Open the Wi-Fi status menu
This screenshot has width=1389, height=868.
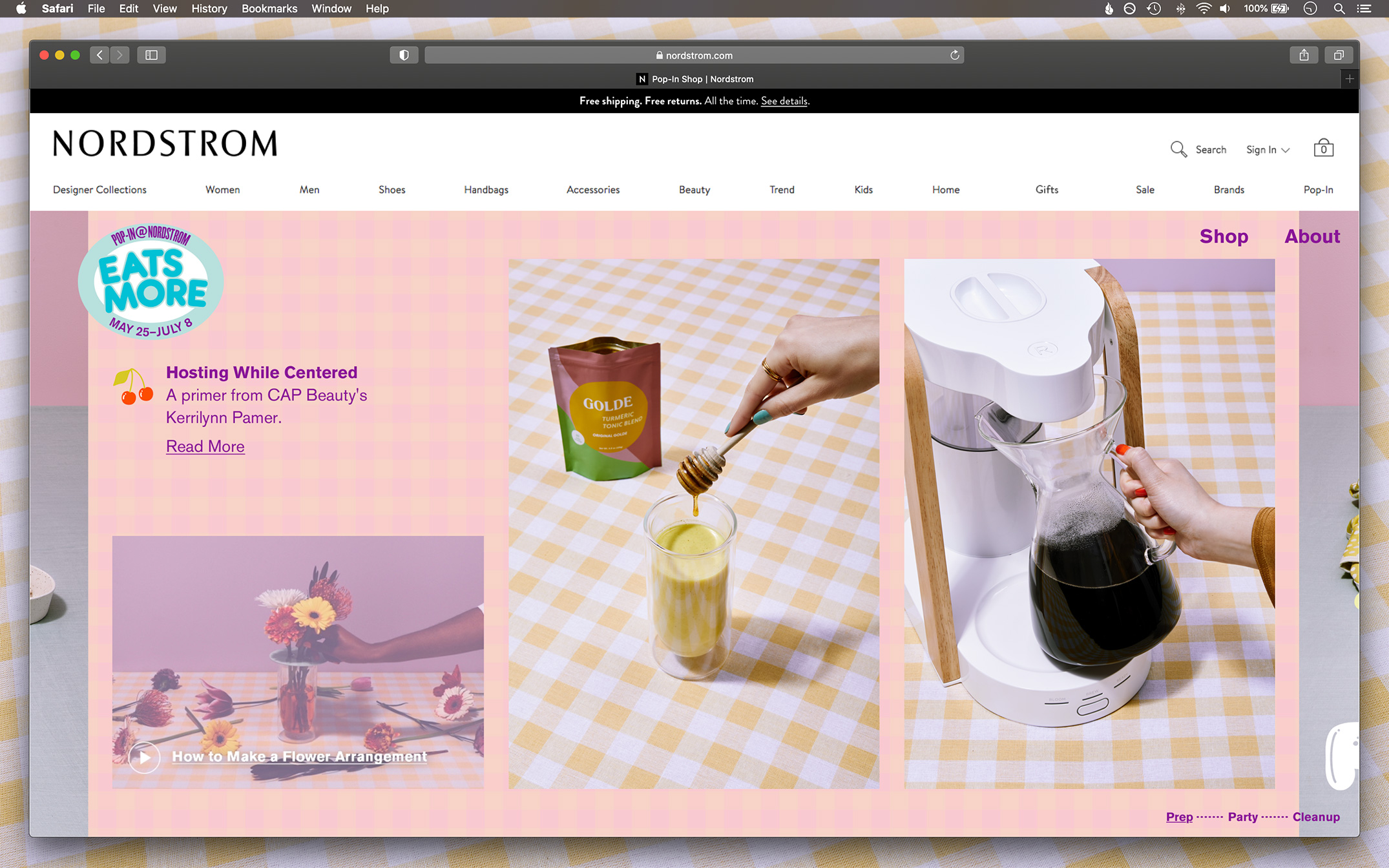click(1203, 8)
